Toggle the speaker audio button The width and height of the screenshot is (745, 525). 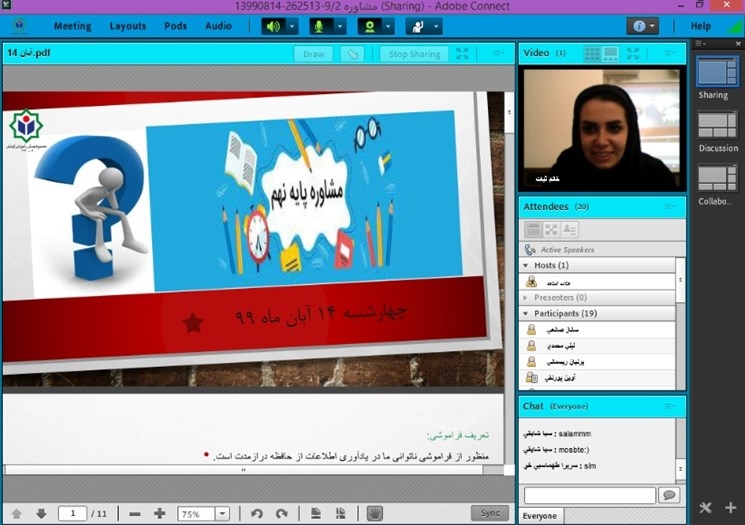272,26
